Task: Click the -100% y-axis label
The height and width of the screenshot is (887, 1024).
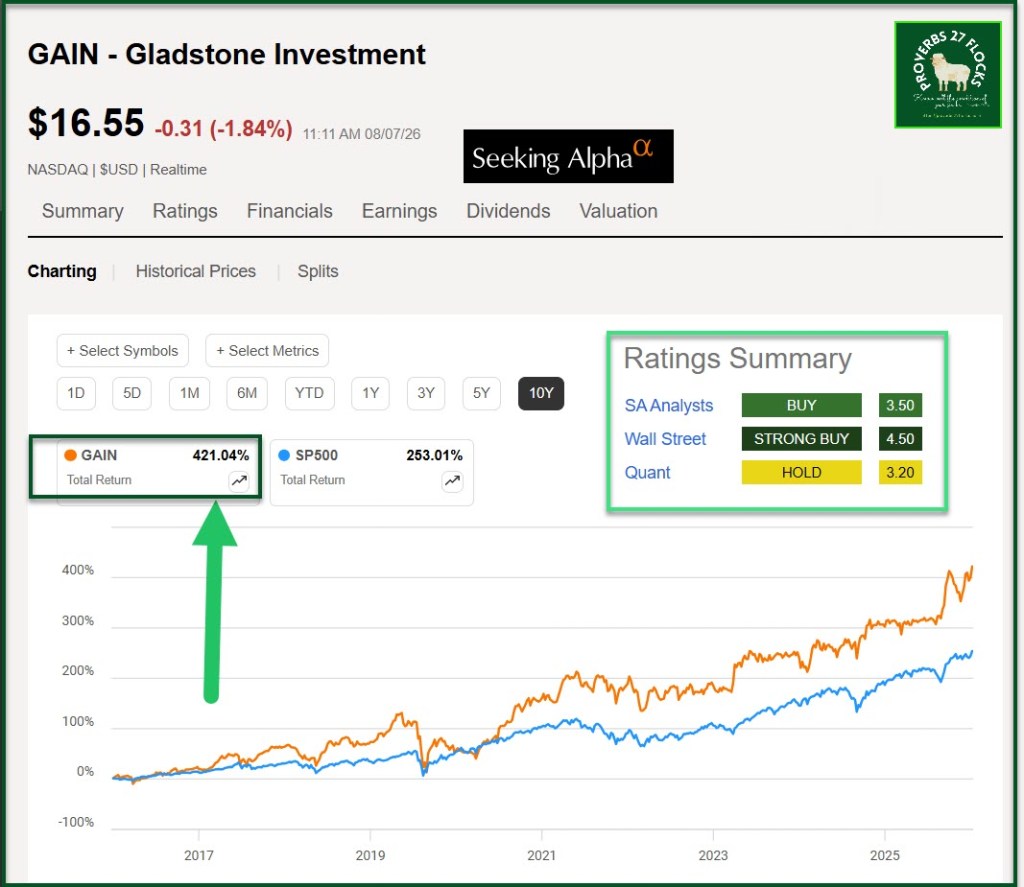Action: click(76, 822)
